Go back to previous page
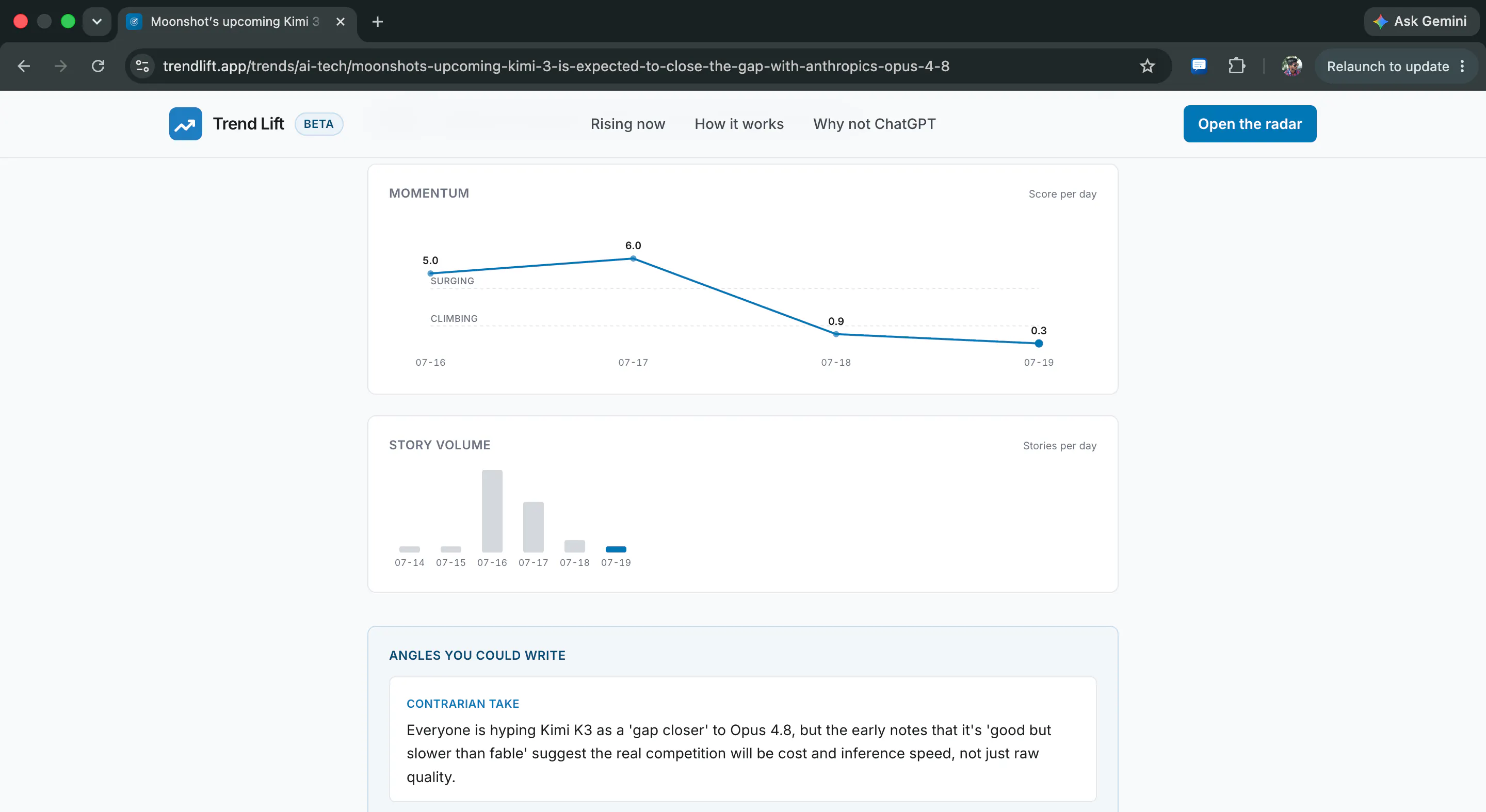 pyautogui.click(x=24, y=67)
